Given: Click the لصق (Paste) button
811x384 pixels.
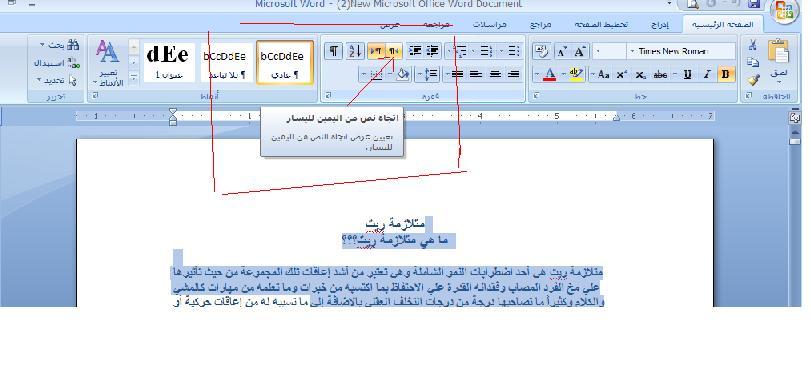Looking at the screenshot, I should click(778, 59).
